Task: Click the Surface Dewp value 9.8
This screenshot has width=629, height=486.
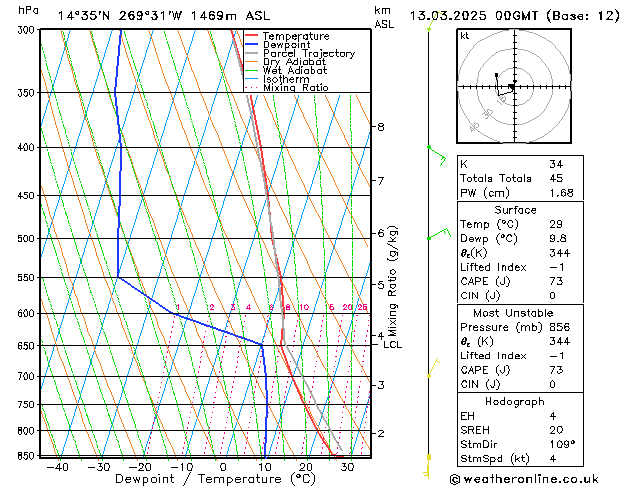Action: [x=558, y=239]
